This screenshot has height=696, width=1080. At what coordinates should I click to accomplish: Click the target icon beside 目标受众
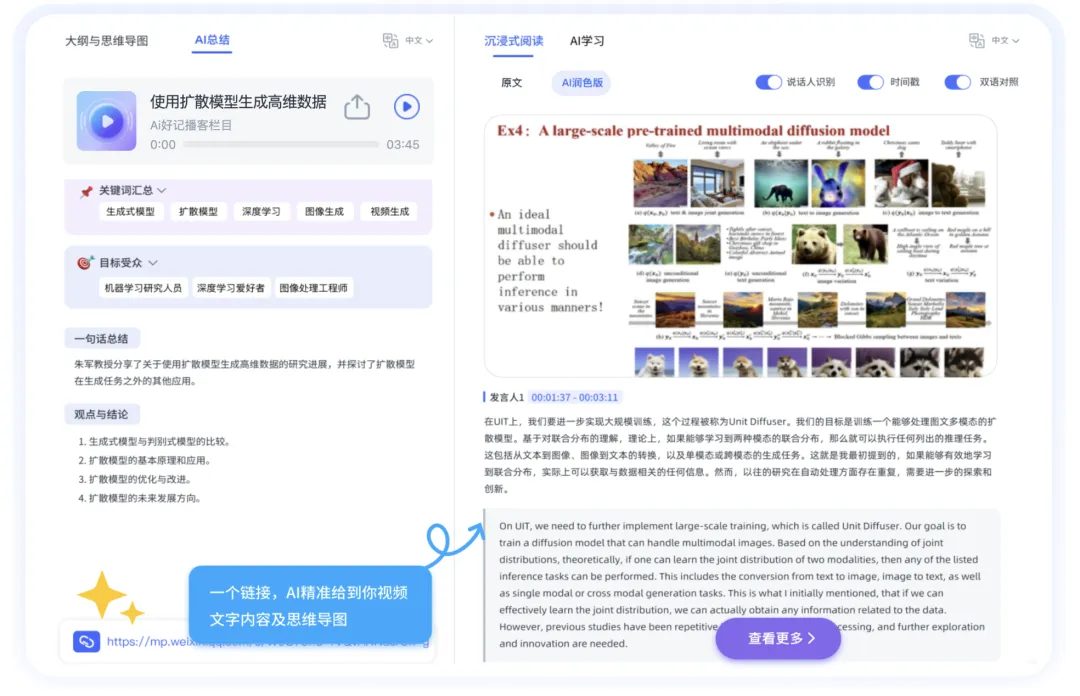point(85,263)
